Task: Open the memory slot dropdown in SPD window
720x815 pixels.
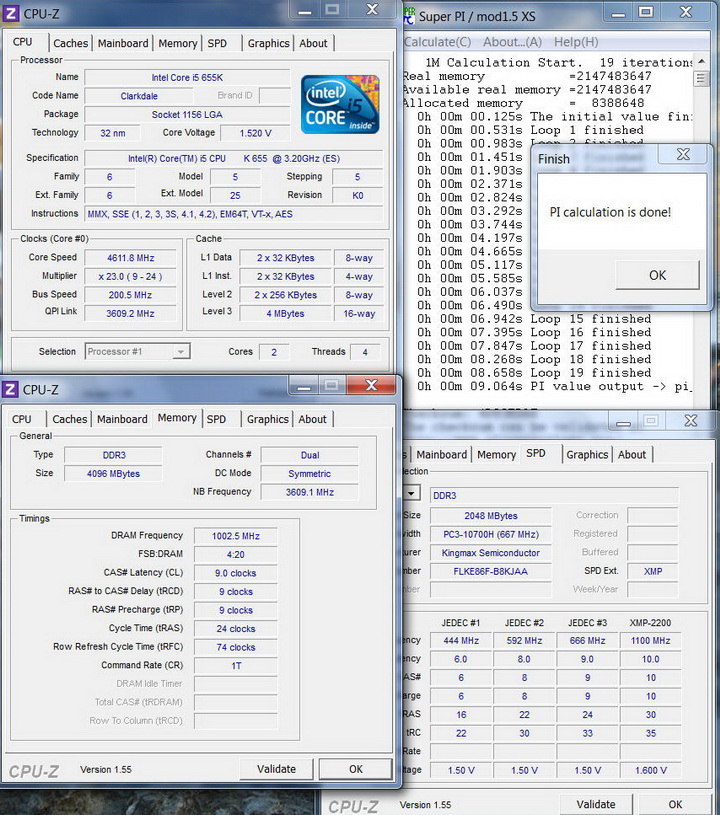Action: click(411, 493)
